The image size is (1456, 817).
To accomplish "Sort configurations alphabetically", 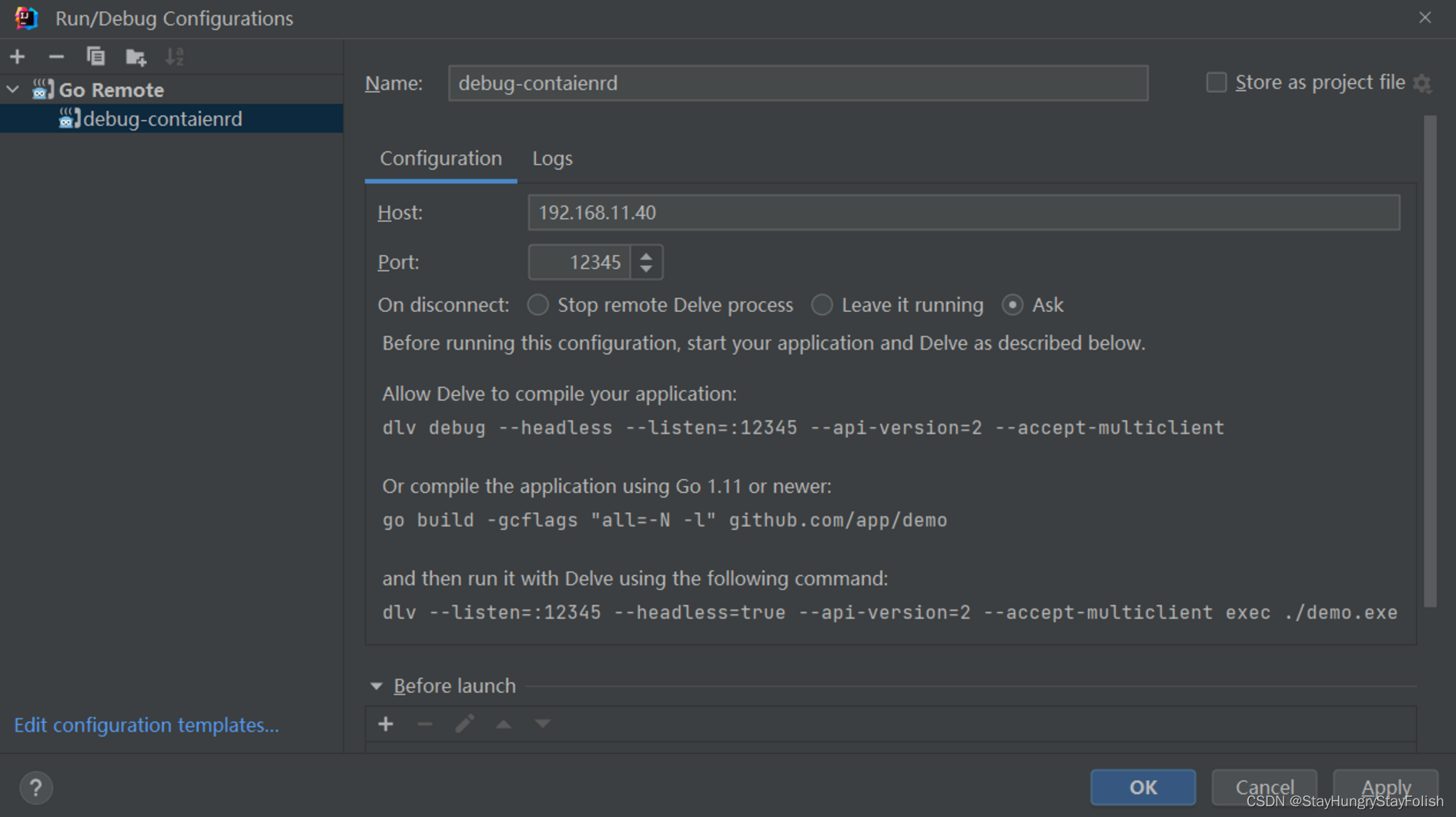I will click(175, 56).
